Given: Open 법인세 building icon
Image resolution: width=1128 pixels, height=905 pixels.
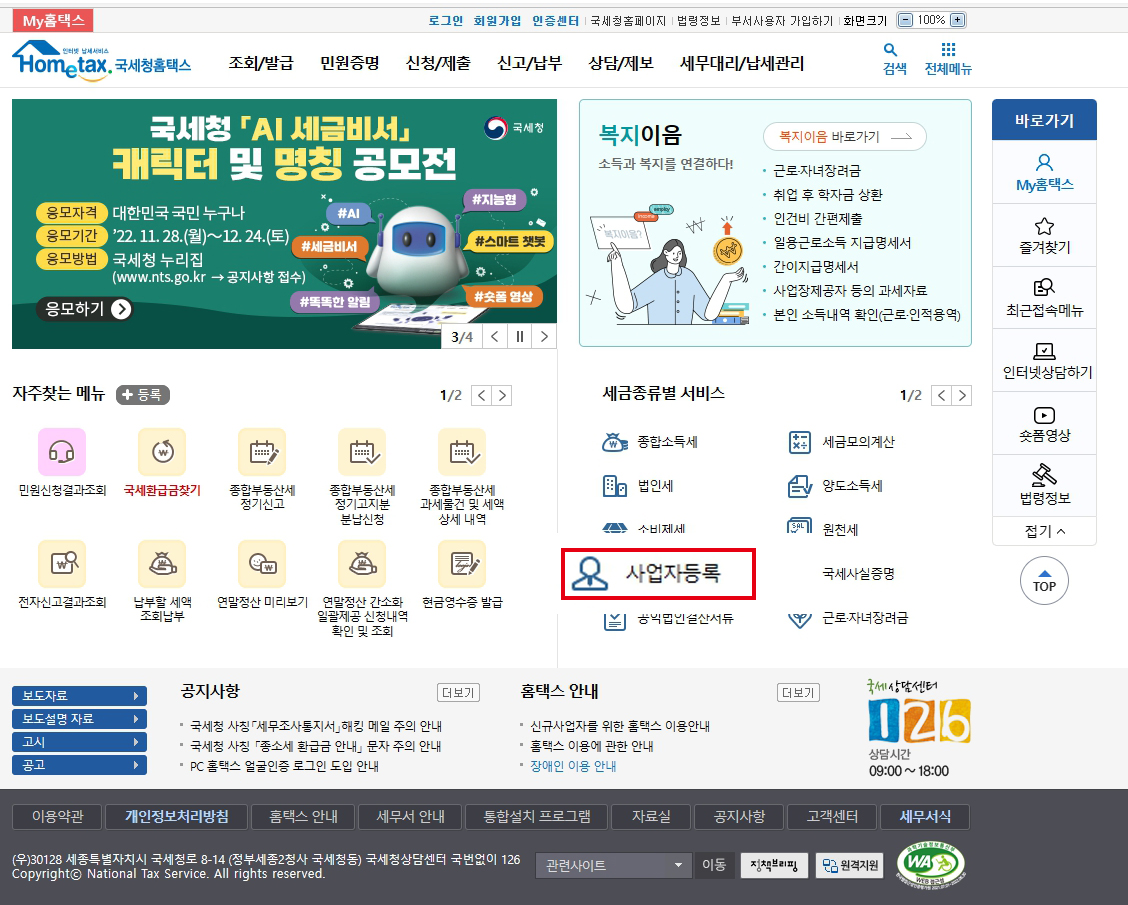Looking at the screenshot, I should pos(615,486).
